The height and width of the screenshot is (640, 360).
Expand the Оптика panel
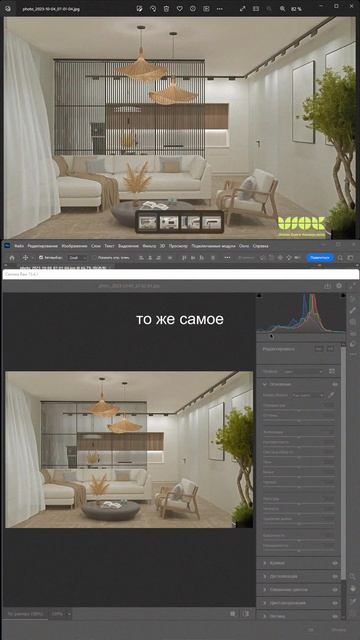click(265, 616)
